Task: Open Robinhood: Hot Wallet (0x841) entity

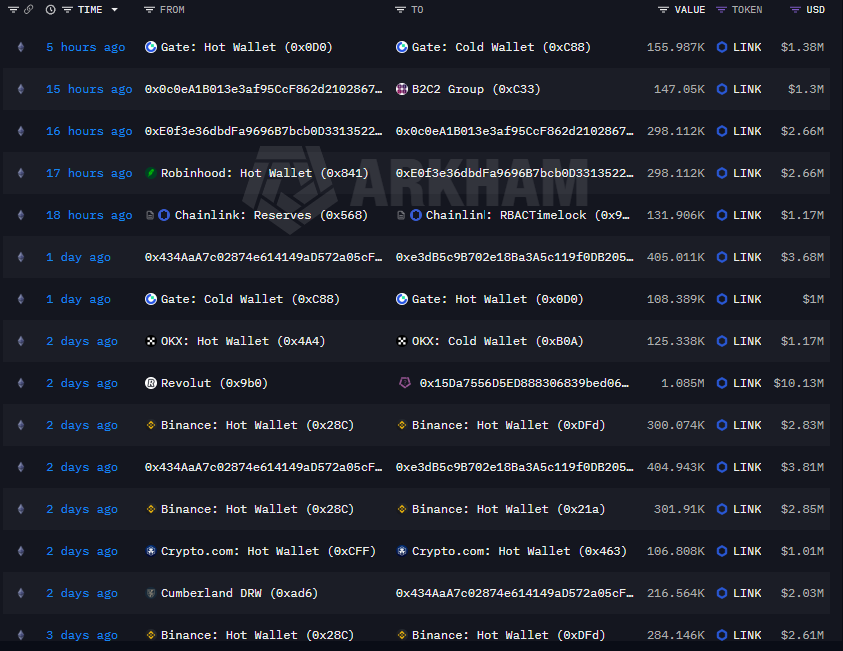Action: pos(265,173)
